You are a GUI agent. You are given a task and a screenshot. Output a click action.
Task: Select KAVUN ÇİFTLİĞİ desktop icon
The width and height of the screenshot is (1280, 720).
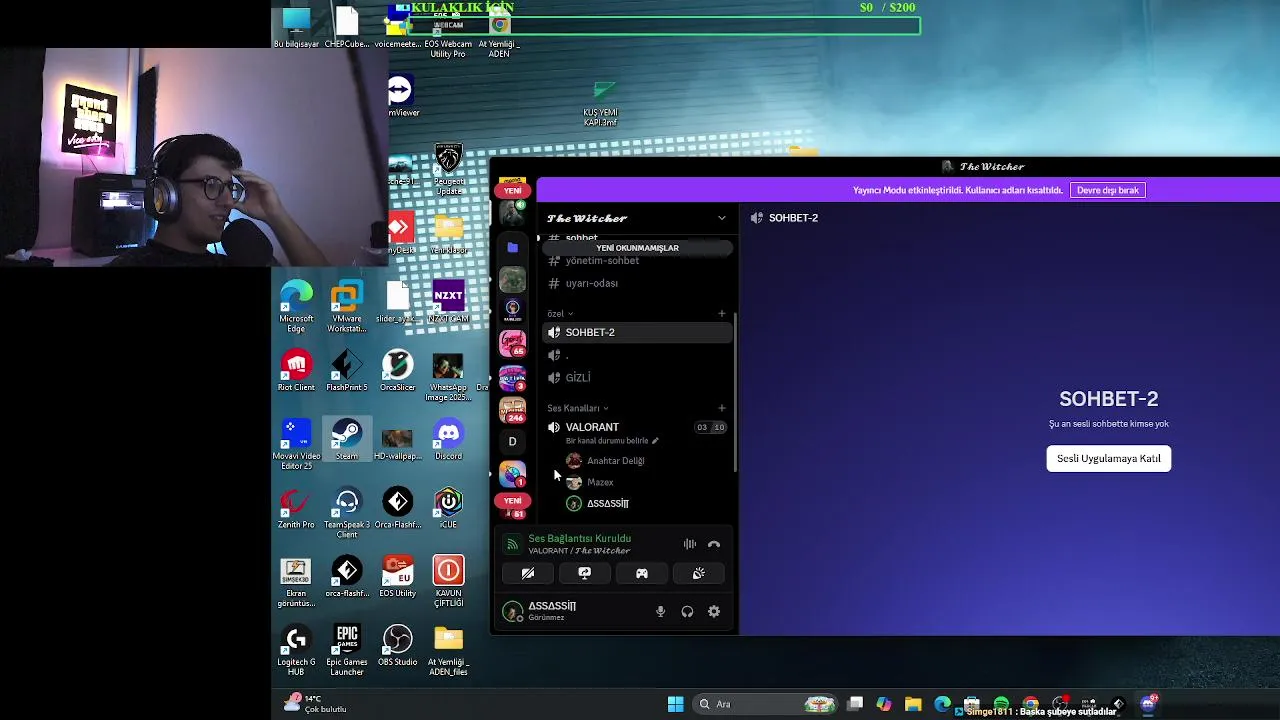(x=448, y=582)
